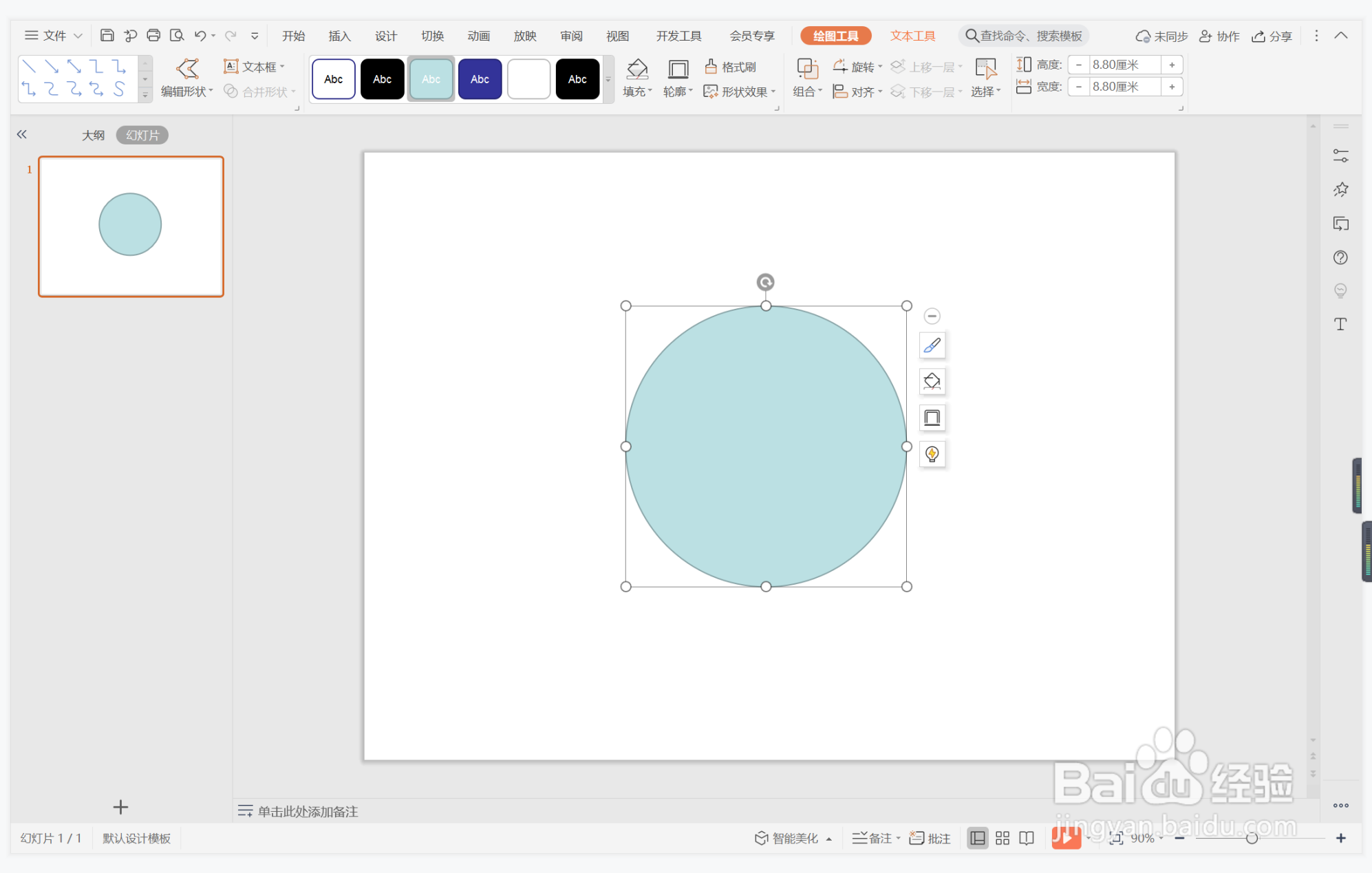Start slideshow with orange play button

1065,838
